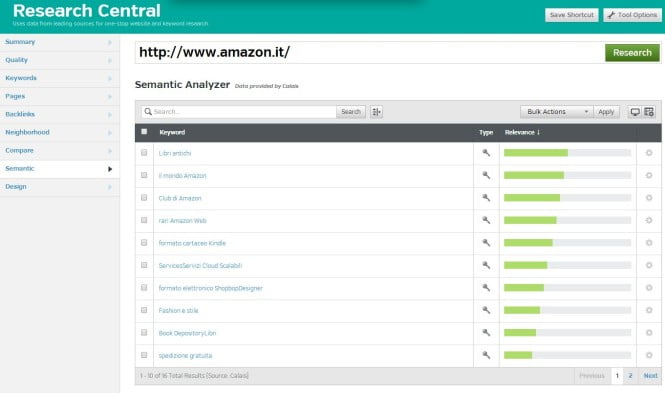Open magnifier icon for Fashion e stile row
Image resolution: width=665 pixels, height=393 pixels.
click(x=486, y=310)
